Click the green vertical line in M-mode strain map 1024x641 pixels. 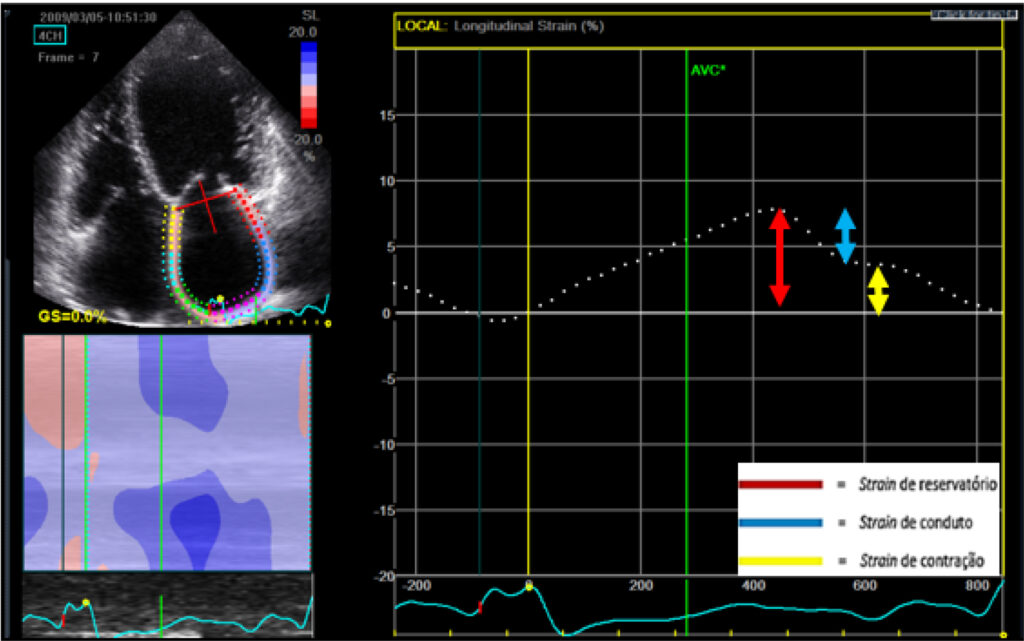[x=161, y=450]
